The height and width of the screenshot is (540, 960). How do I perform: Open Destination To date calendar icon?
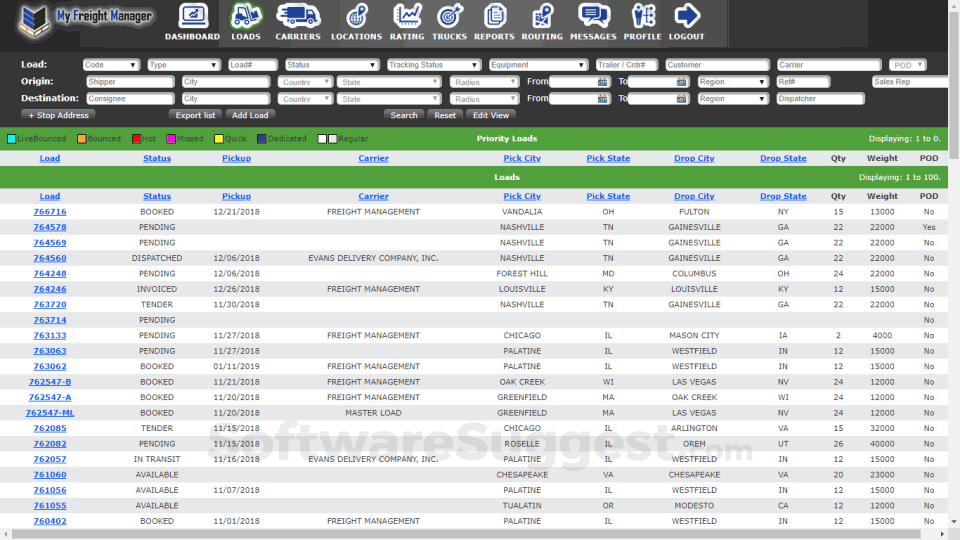point(681,99)
